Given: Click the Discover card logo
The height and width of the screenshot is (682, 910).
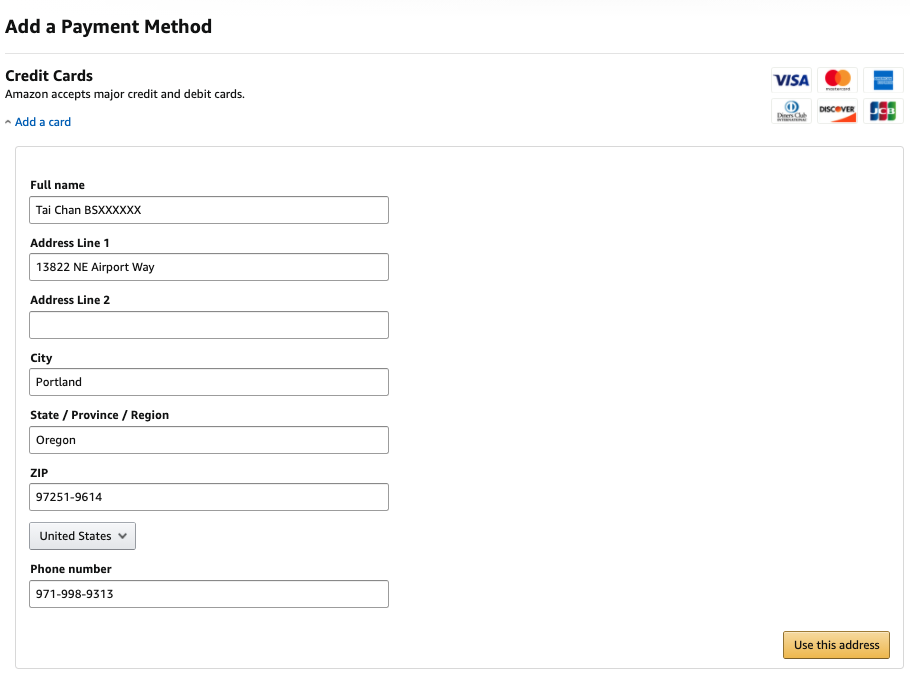Looking at the screenshot, I should [837, 111].
